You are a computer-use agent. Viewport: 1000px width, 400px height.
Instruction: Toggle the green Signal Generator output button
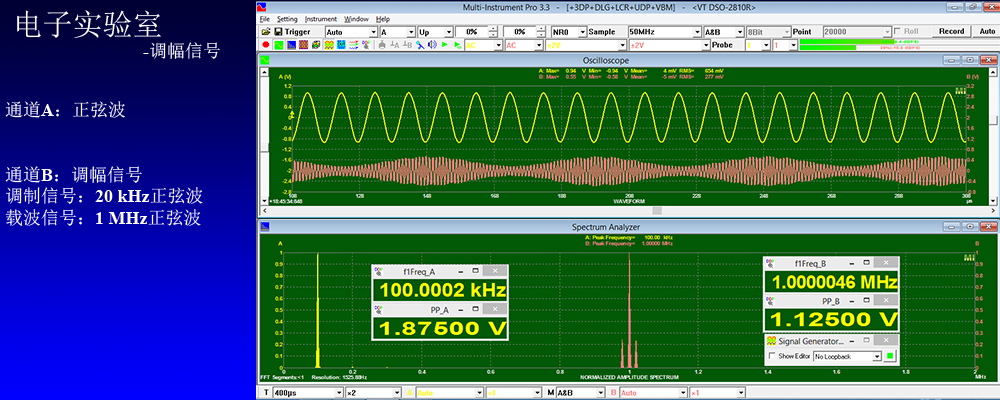tap(891, 356)
